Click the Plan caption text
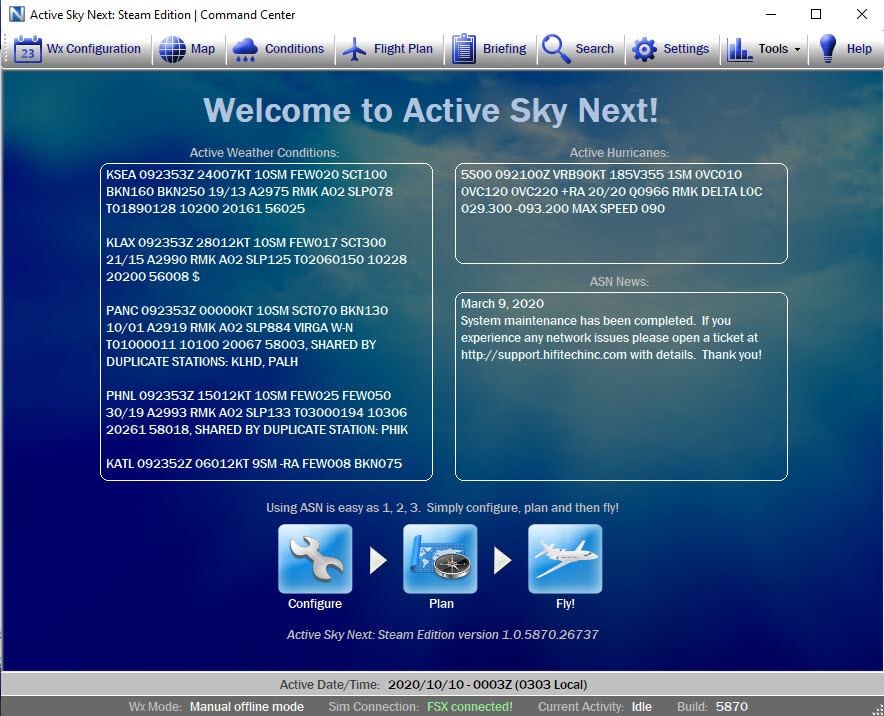The image size is (884, 716). pyautogui.click(x=441, y=604)
